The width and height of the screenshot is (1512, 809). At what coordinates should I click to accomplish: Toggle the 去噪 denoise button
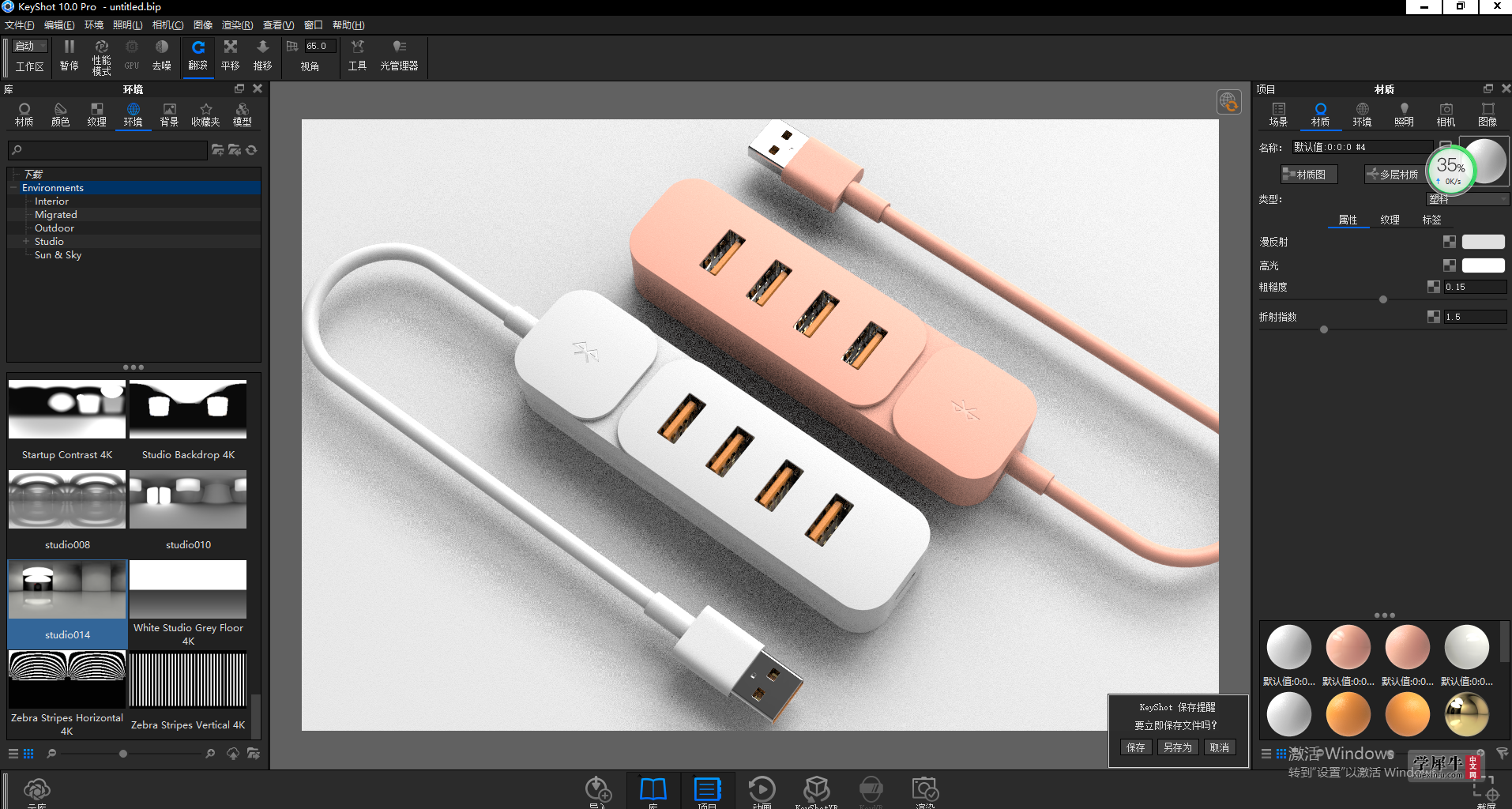162,55
